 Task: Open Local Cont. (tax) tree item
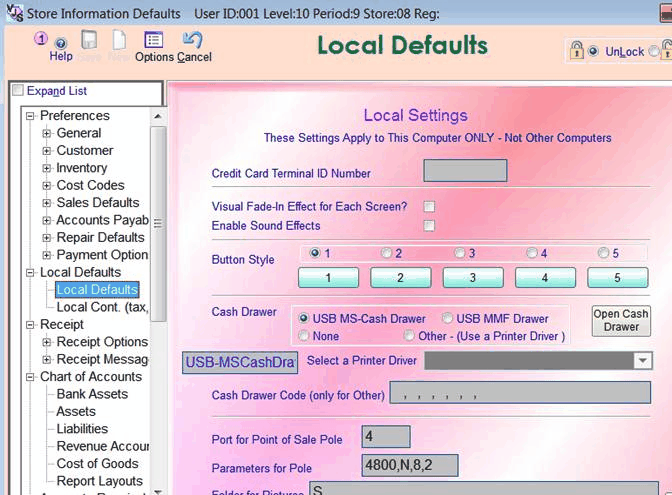click(x=102, y=307)
